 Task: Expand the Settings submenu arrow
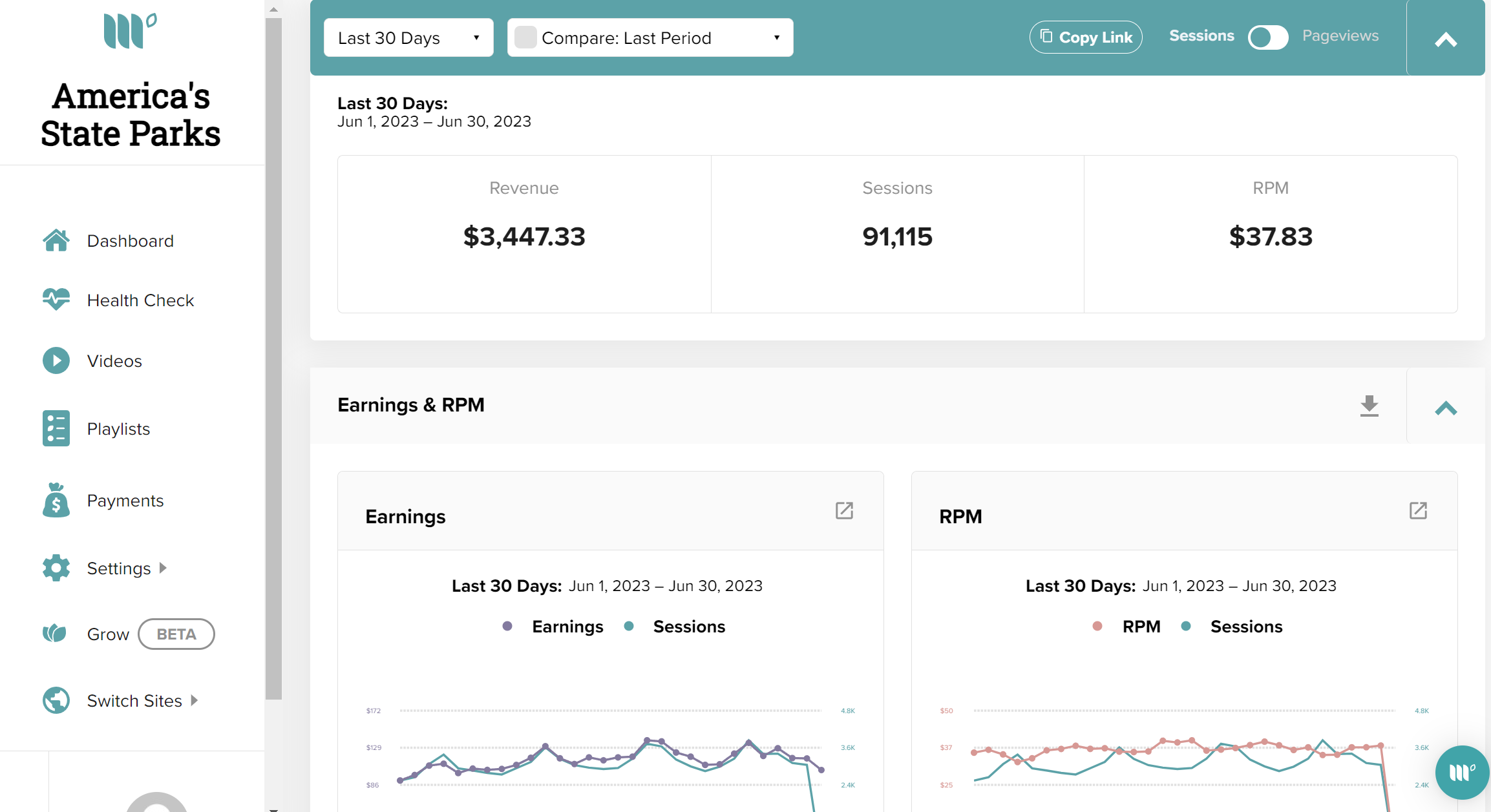click(x=163, y=568)
